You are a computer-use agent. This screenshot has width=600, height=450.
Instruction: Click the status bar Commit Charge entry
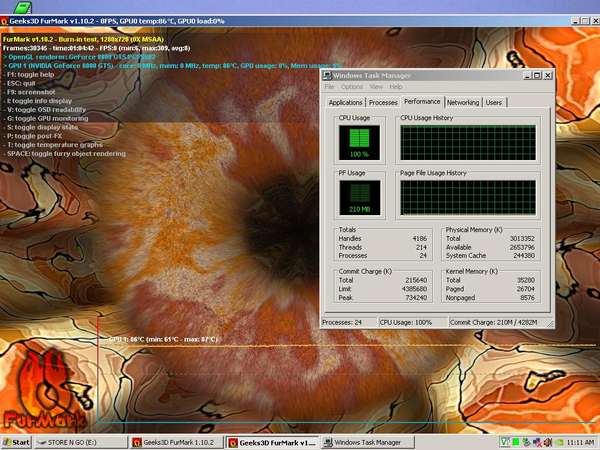point(494,323)
